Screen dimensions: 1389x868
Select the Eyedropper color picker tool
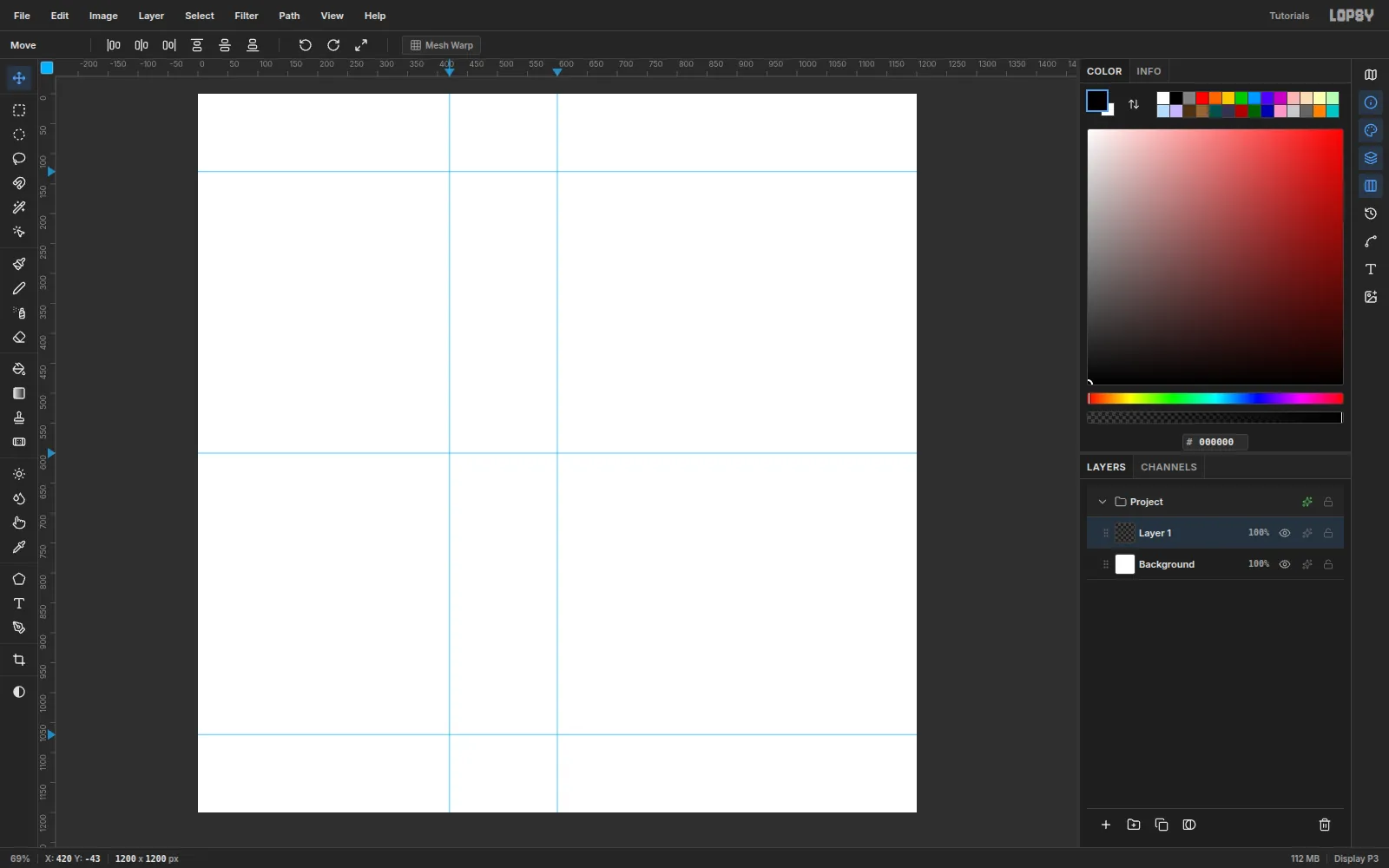point(18,547)
